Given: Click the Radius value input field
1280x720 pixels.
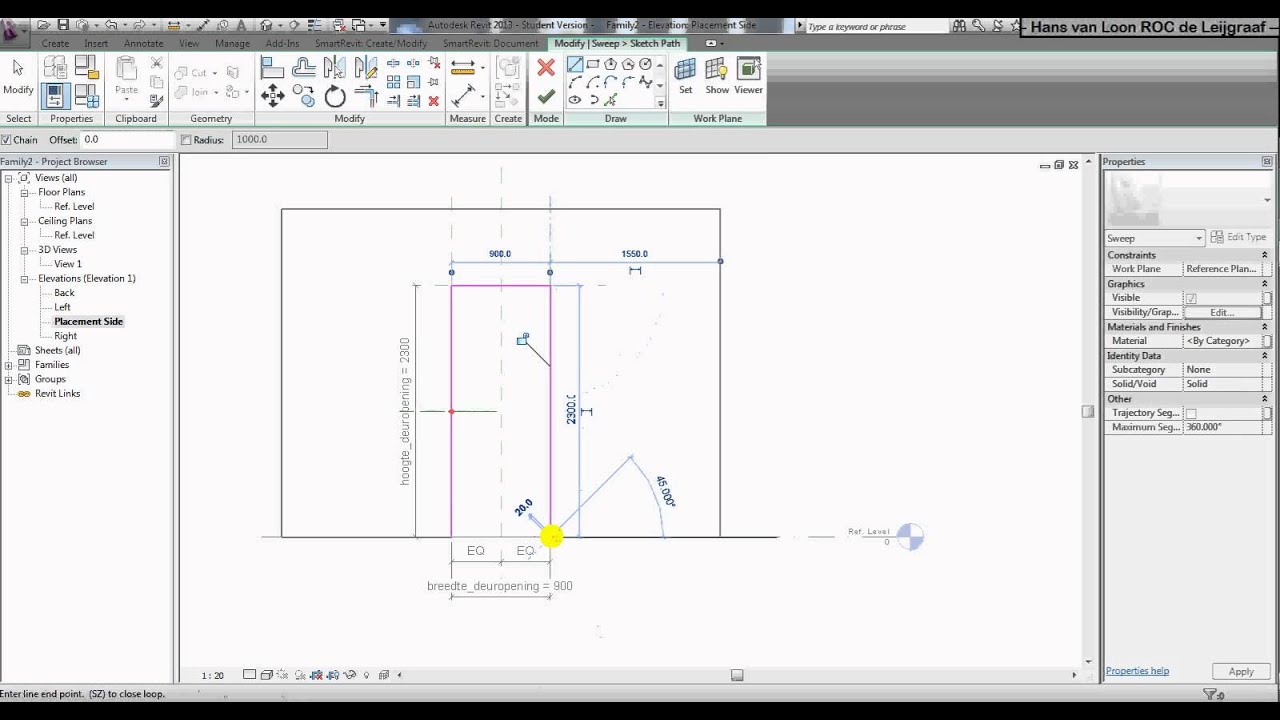Looking at the screenshot, I should [280, 140].
